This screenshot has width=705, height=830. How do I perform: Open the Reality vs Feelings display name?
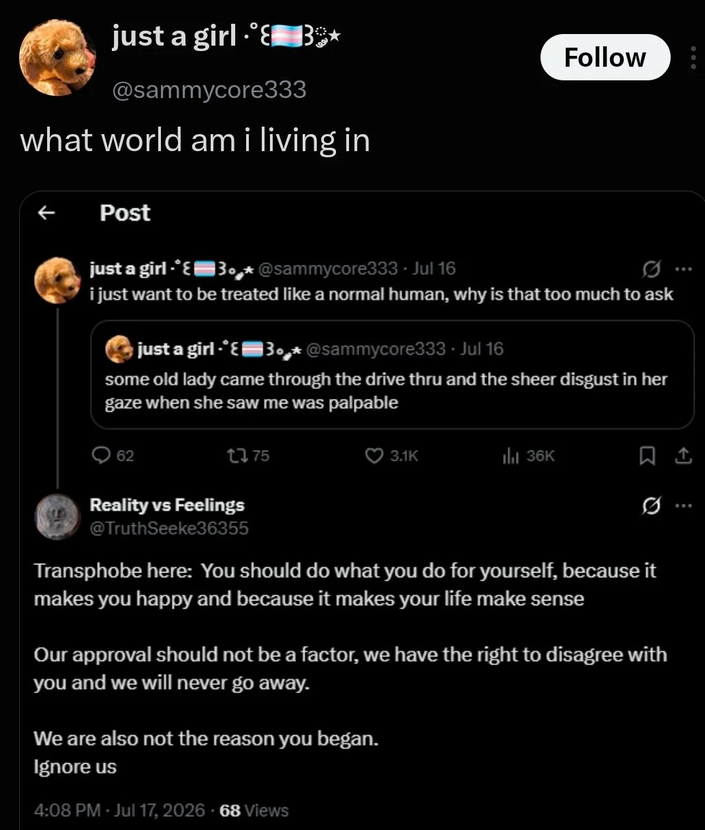point(167,505)
